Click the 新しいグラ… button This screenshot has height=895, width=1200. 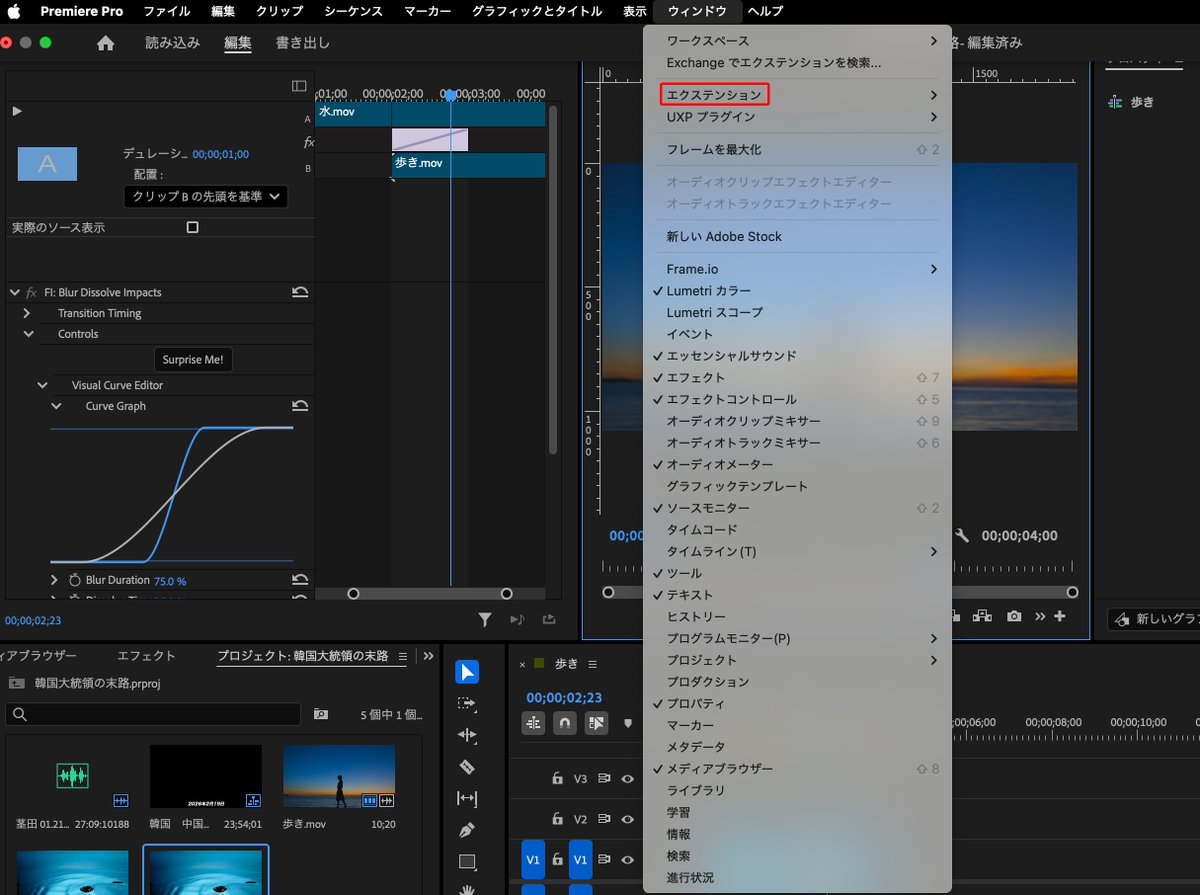pyautogui.click(x=1155, y=619)
